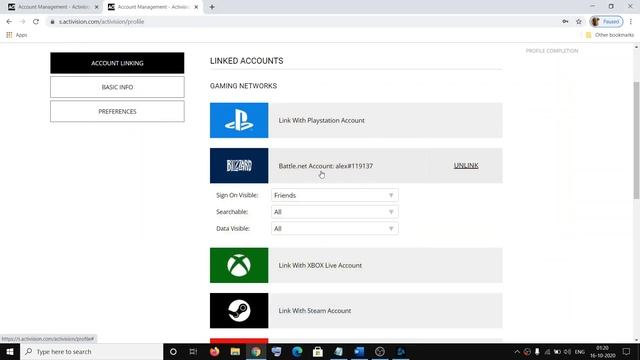Image resolution: width=640 pixels, height=360 pixels.
Task: Open the Preferences section
Action: [x=117, y=111]
